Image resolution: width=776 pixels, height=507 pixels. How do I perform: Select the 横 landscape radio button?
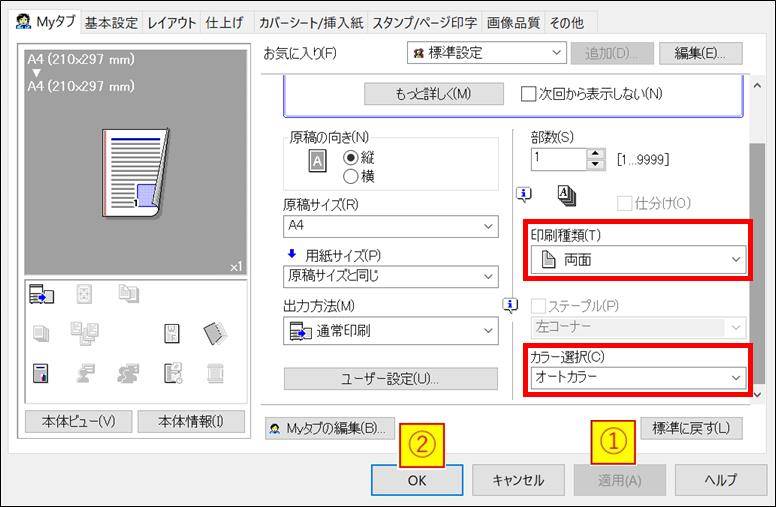pyautogui.click(x=350, y=176)
